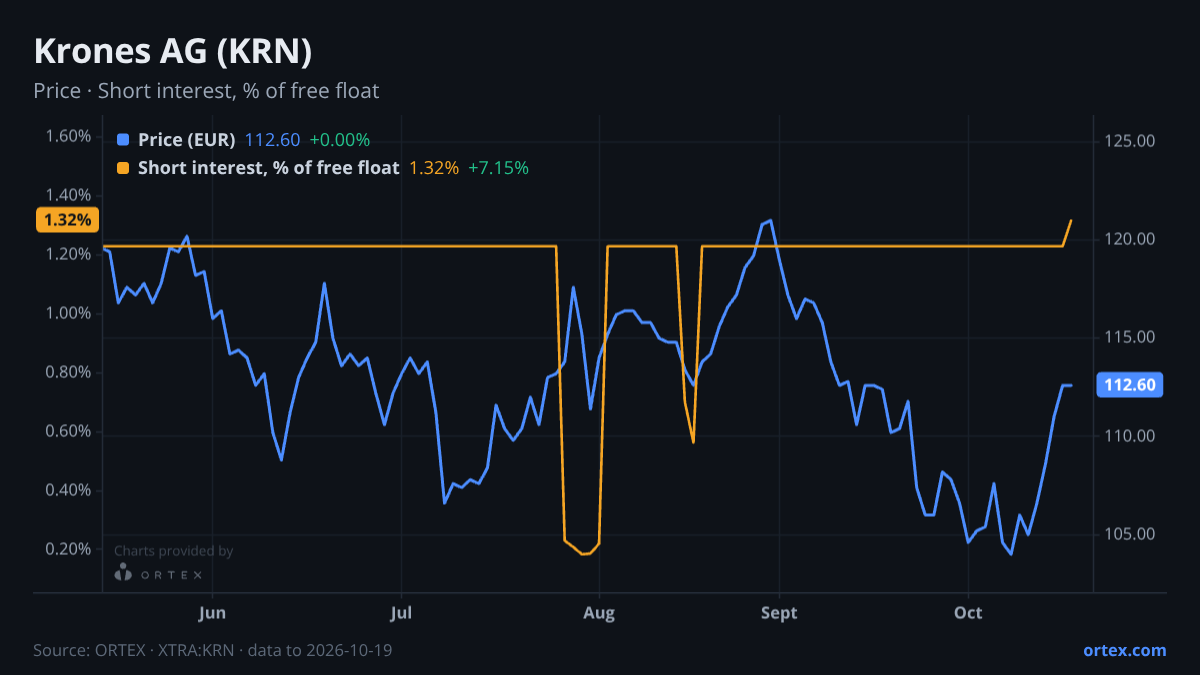Select the Krones AG (KRN) chart title
Image resolution: width=1200 pixels, height=675 pixels.
tap(173, 51)
